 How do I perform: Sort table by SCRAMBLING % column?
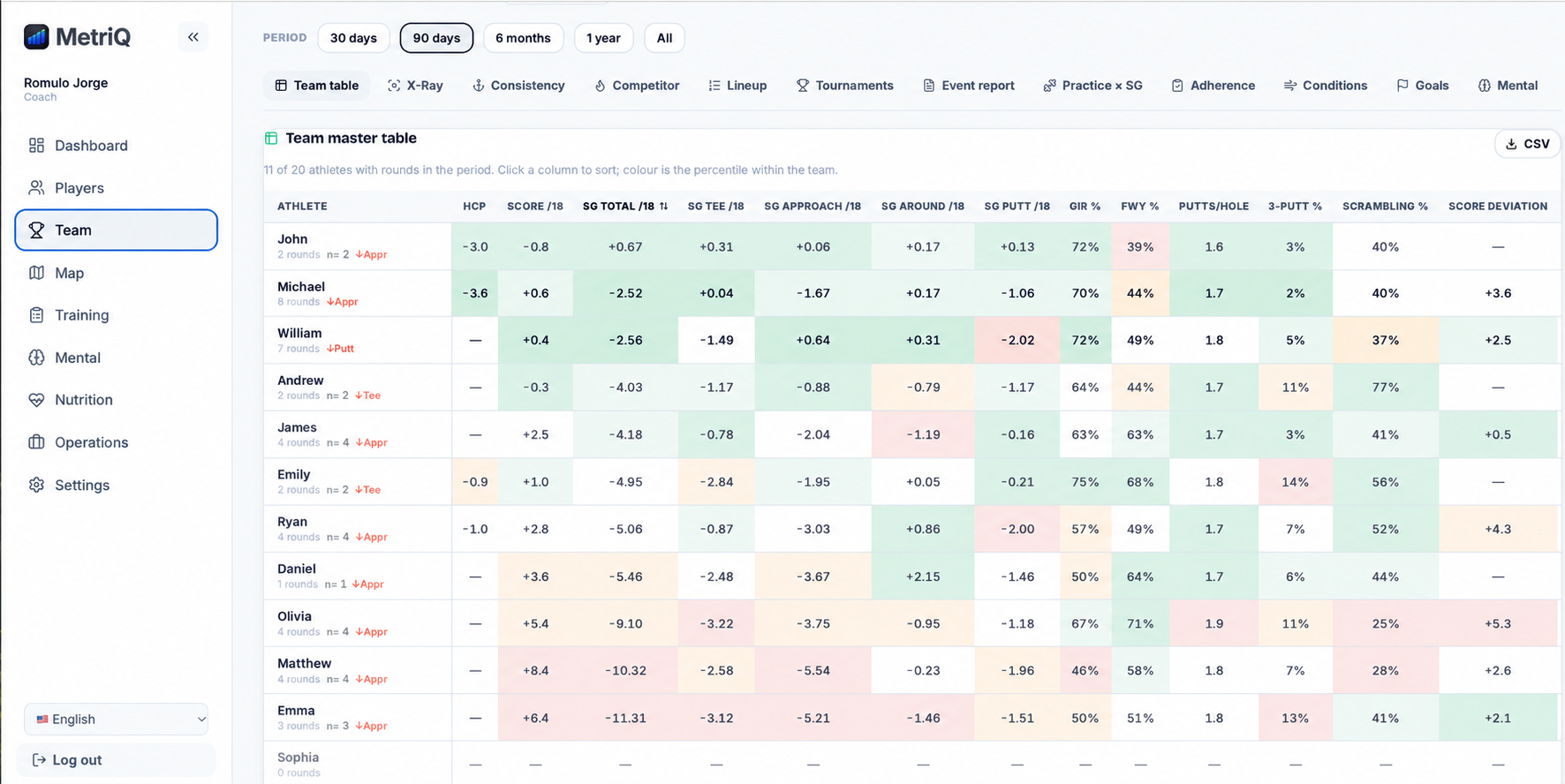[x=1385, y=207]
